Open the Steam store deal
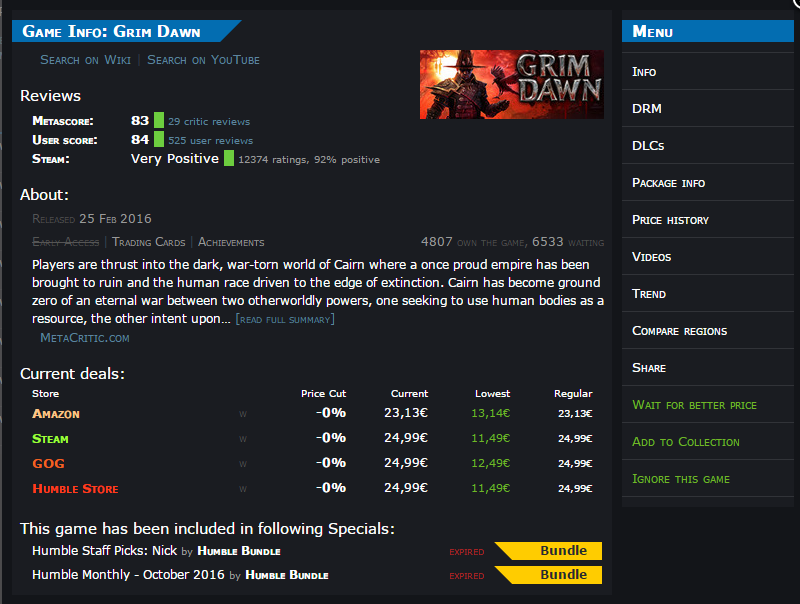Image resolution: width=800 pixels, height=604 pixels. (x=50, y=439)
